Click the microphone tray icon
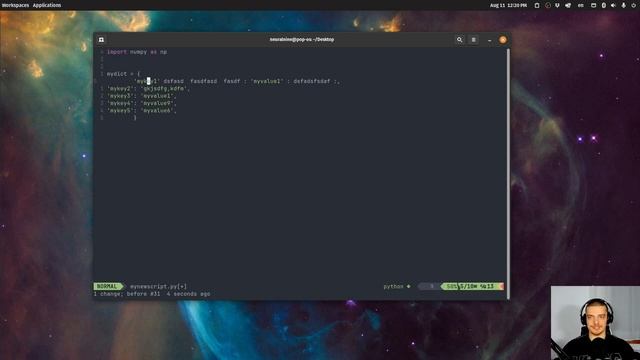 point(623,5)
